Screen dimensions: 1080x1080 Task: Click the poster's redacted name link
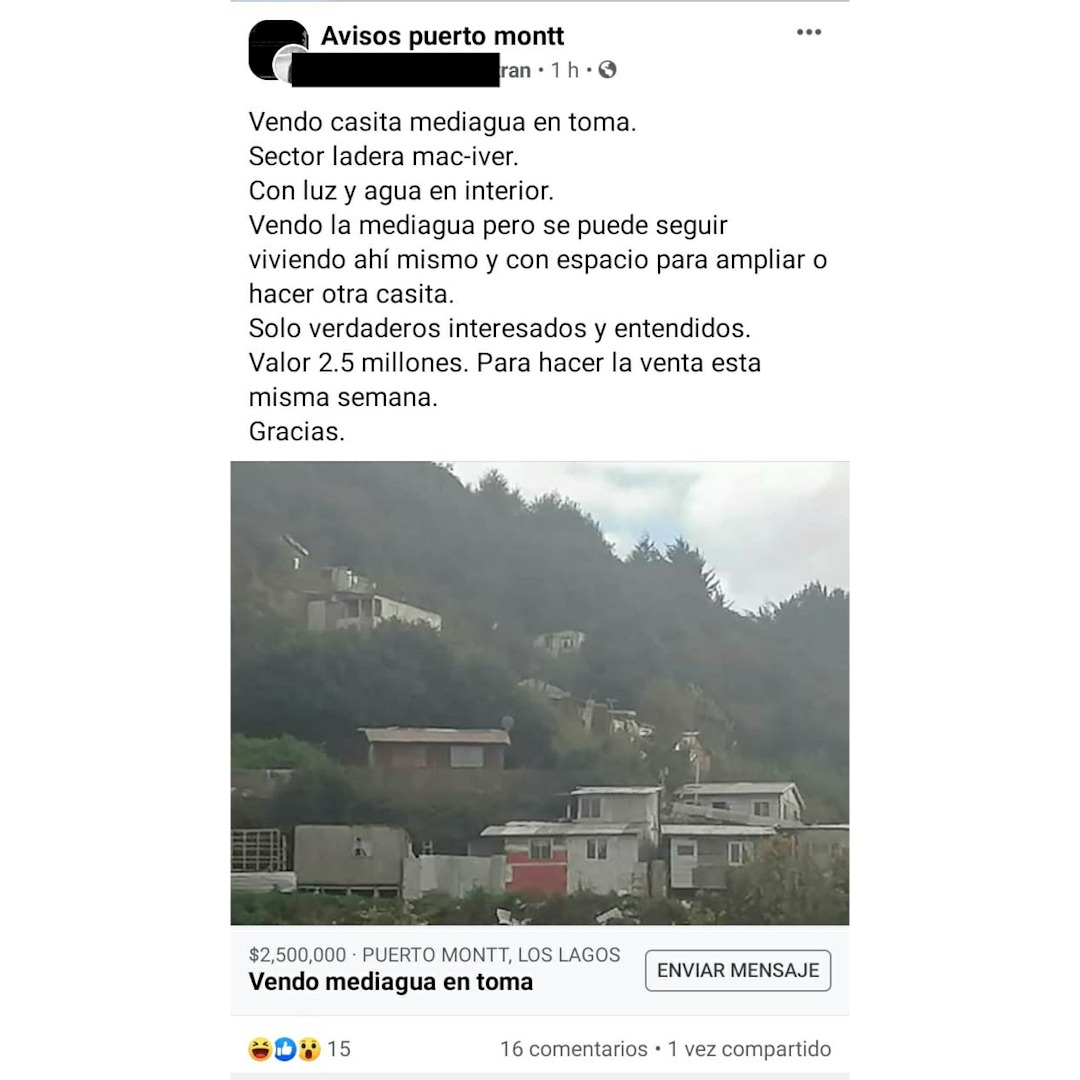coord(411,70)
